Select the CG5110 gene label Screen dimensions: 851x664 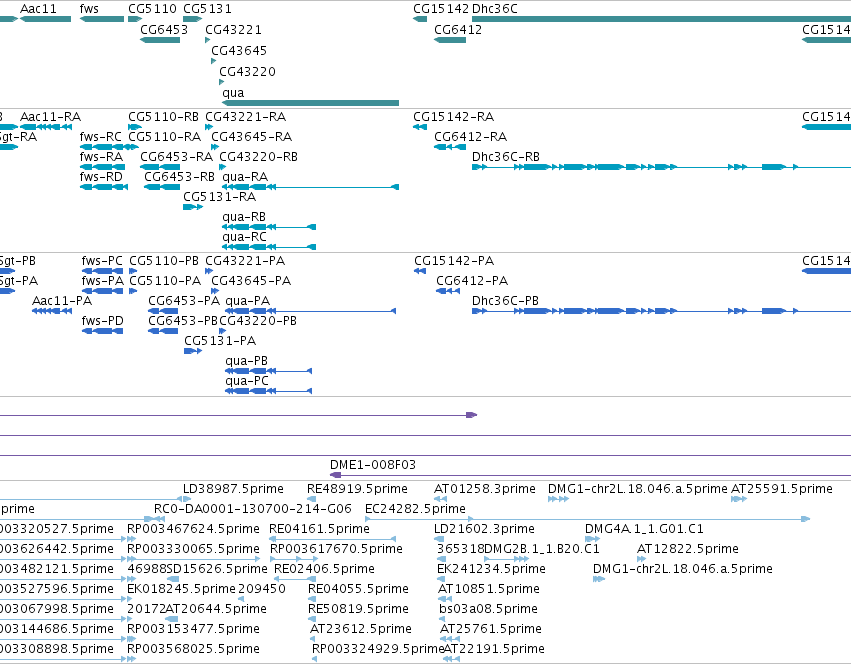click(153, 9)
